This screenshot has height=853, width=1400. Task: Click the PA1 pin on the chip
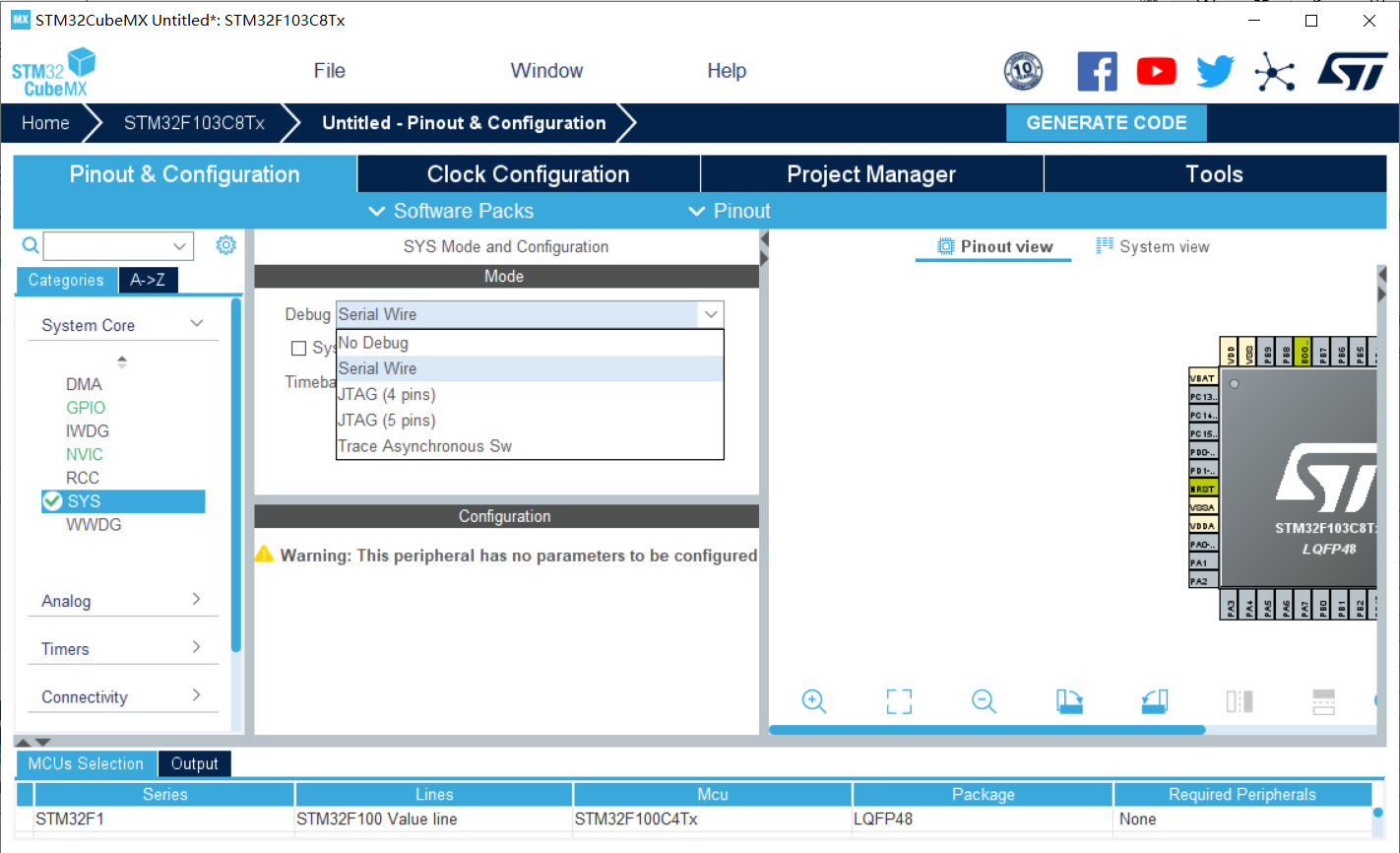click(1203, 562)
